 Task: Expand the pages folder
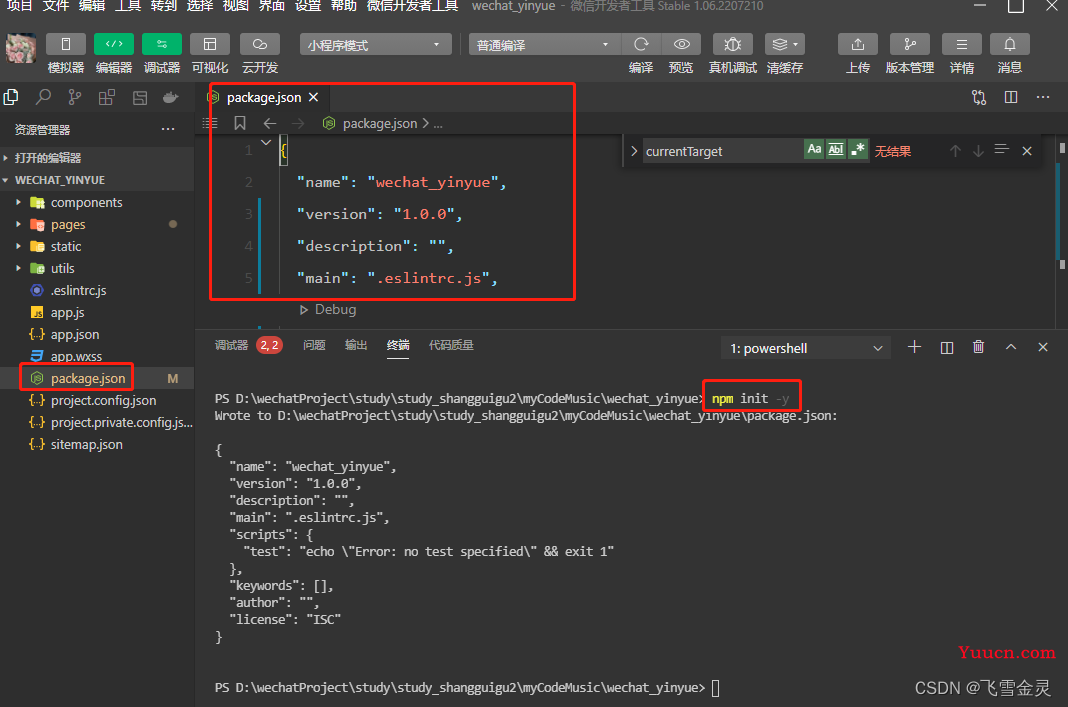[68, 224]
